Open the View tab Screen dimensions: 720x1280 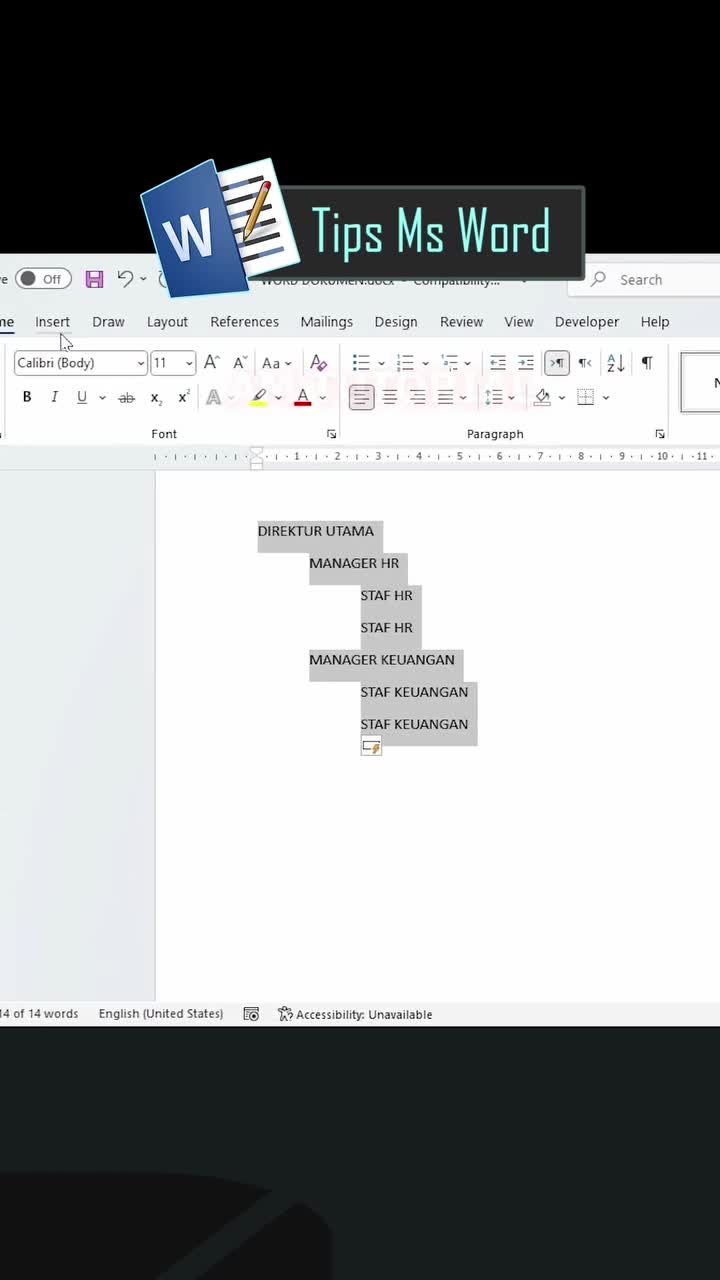click(518, 321)
